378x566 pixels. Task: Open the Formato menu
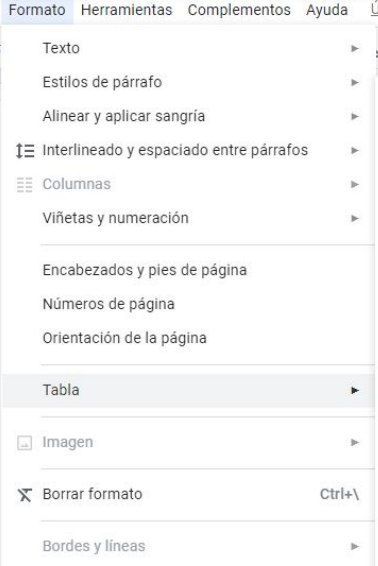pos(37,10)
